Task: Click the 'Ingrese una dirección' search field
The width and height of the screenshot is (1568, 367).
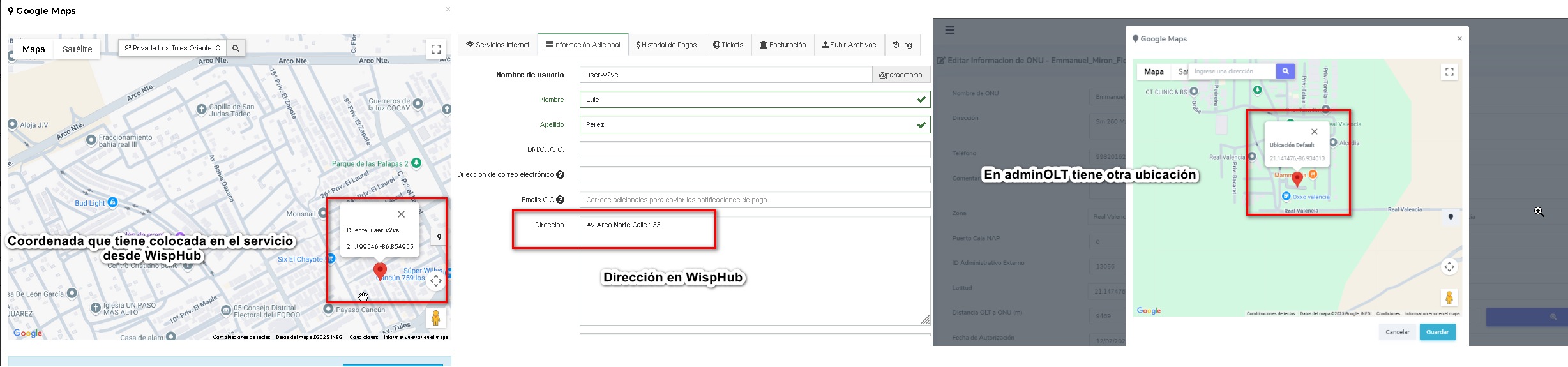Action: point(1232,71)
